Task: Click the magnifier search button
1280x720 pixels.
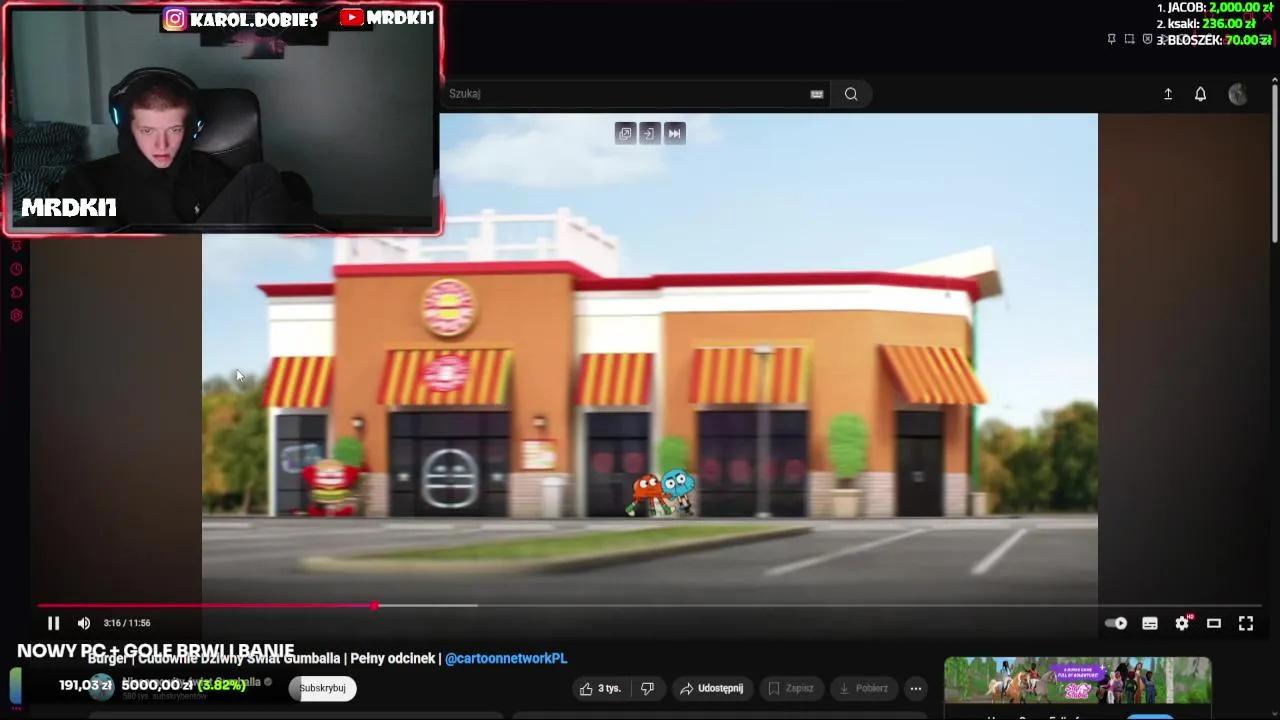Action: point(851,94)
